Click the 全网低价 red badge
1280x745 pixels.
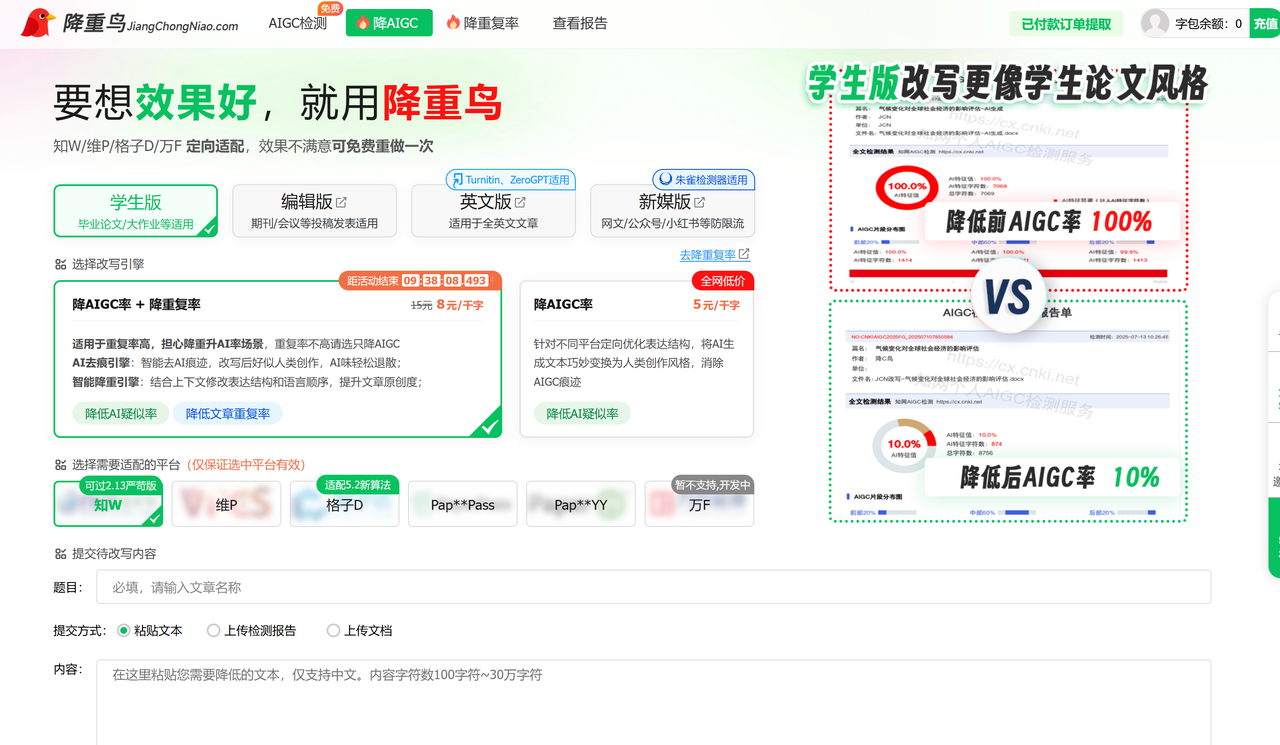click(x=723, y=281)
